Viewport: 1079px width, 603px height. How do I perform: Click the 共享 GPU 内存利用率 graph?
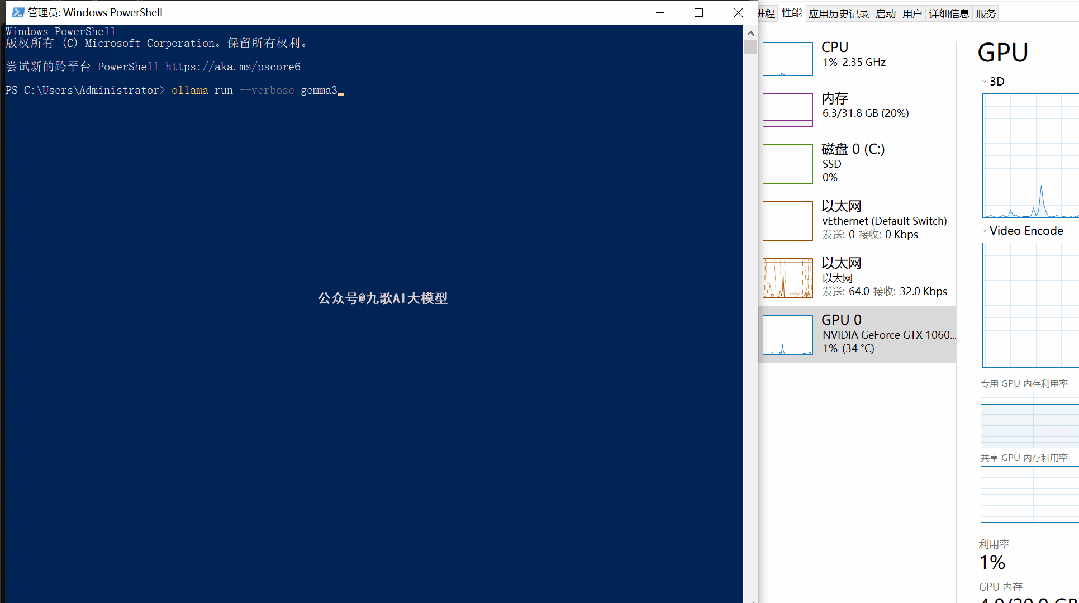(1029, 493)
